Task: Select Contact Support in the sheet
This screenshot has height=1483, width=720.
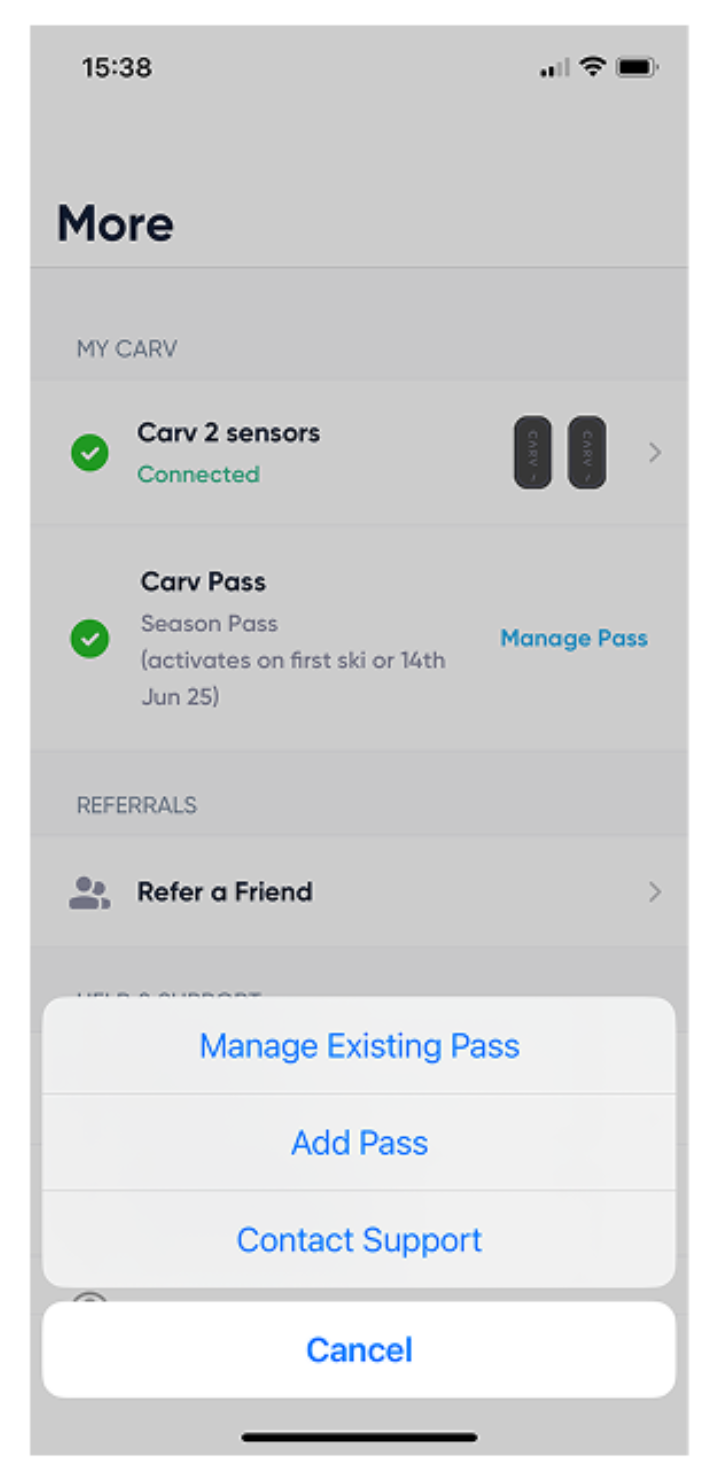Action: pos(359,1240)
